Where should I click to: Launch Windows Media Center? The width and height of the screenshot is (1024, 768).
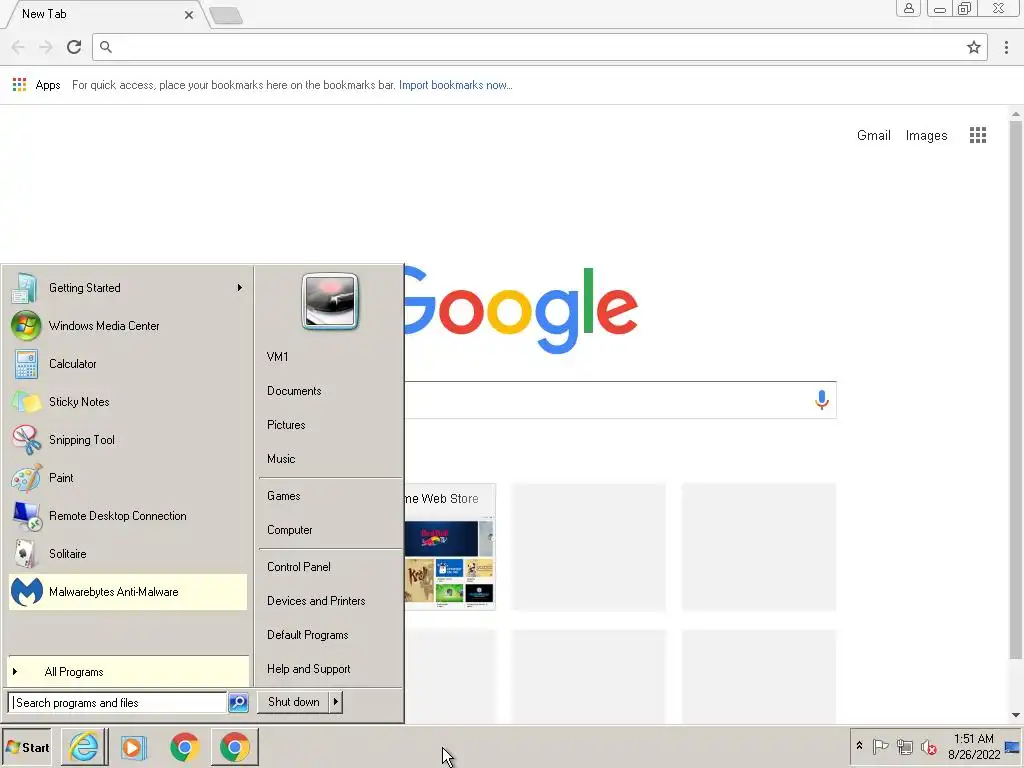coord(128,326)
